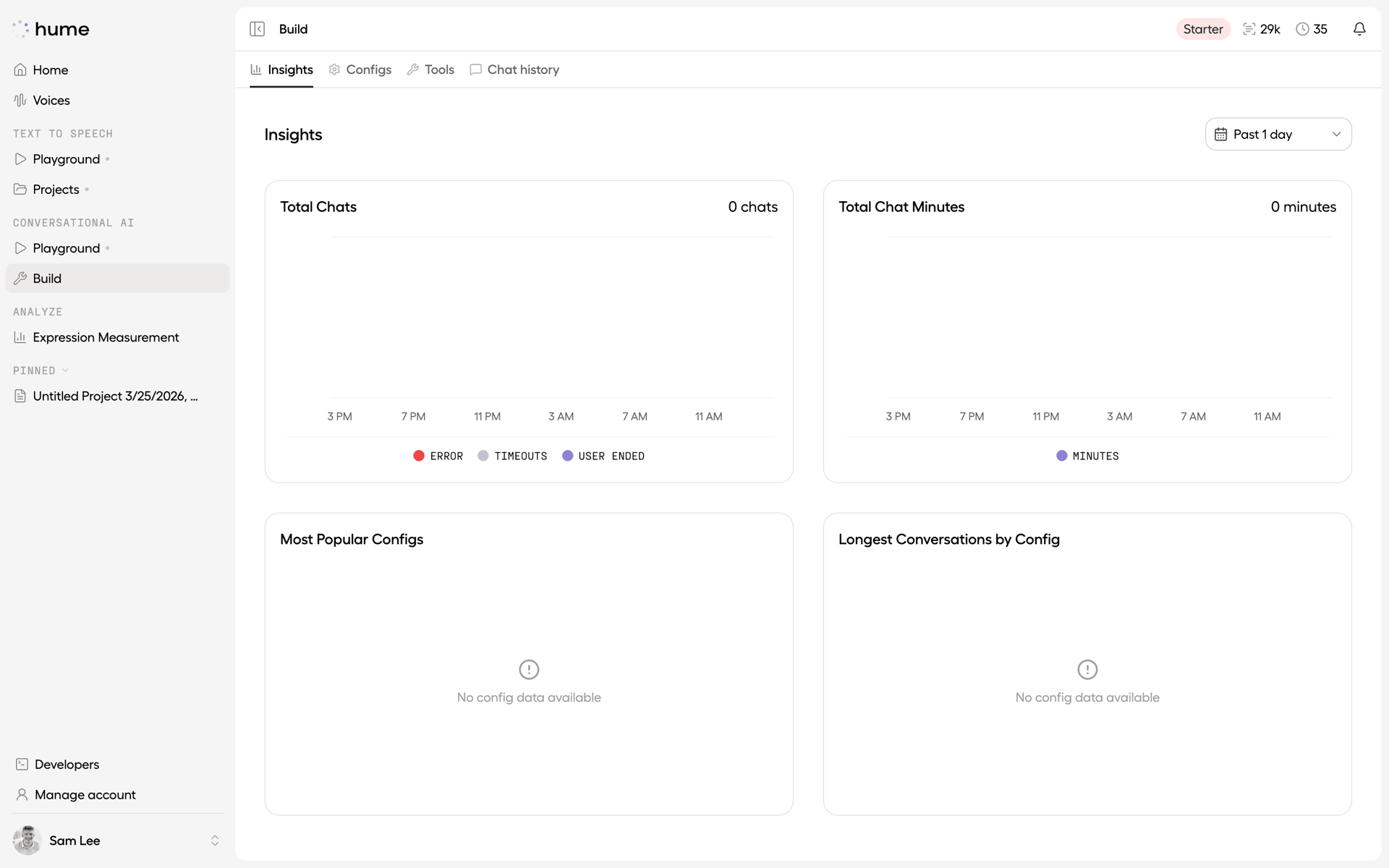The width and height of the screenshot is (1389, 868).
Task: Open the Projects sidebar item
Action: [x=117, y=190]
